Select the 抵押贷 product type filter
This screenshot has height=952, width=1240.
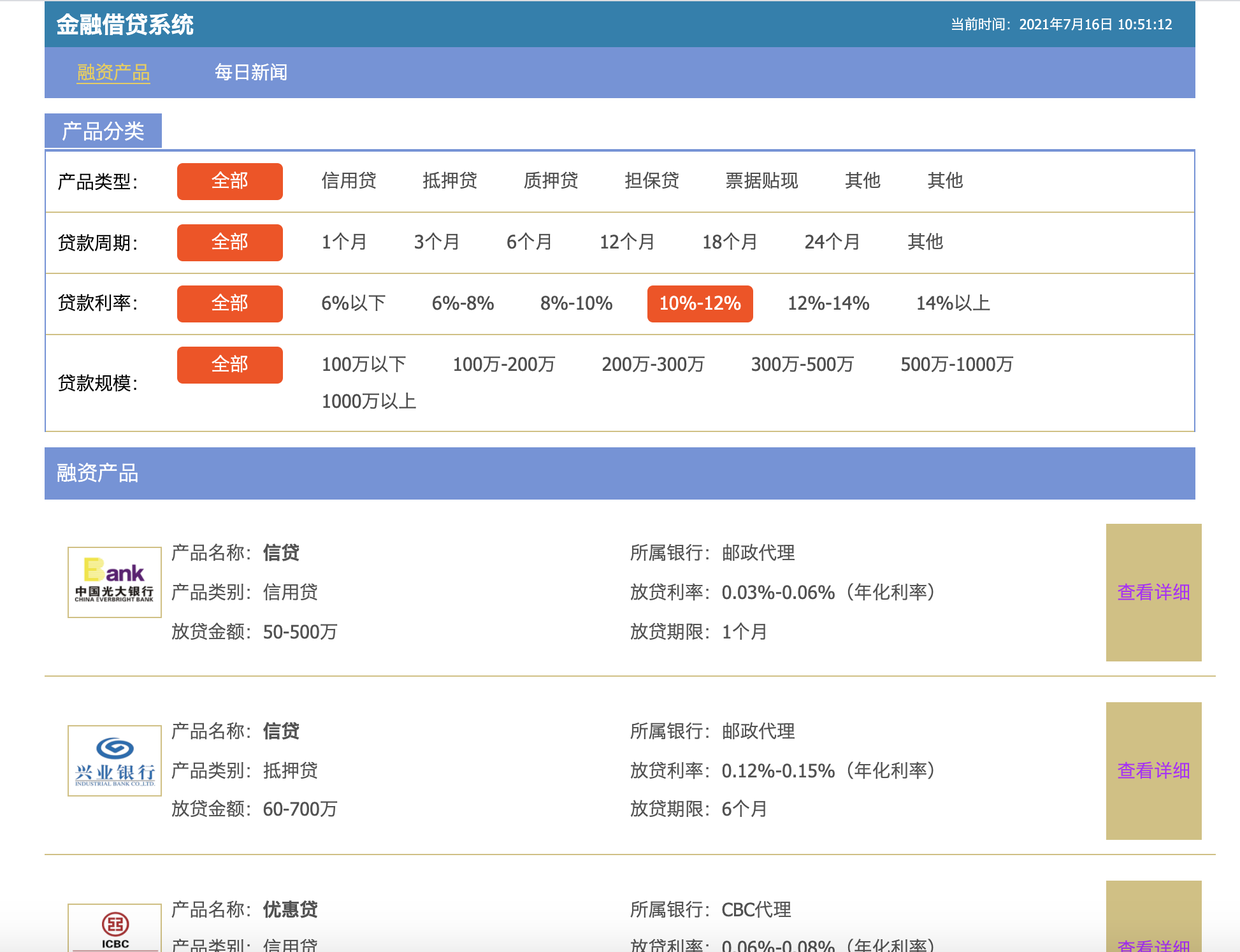pyautogui.click(x=450, y=181)
